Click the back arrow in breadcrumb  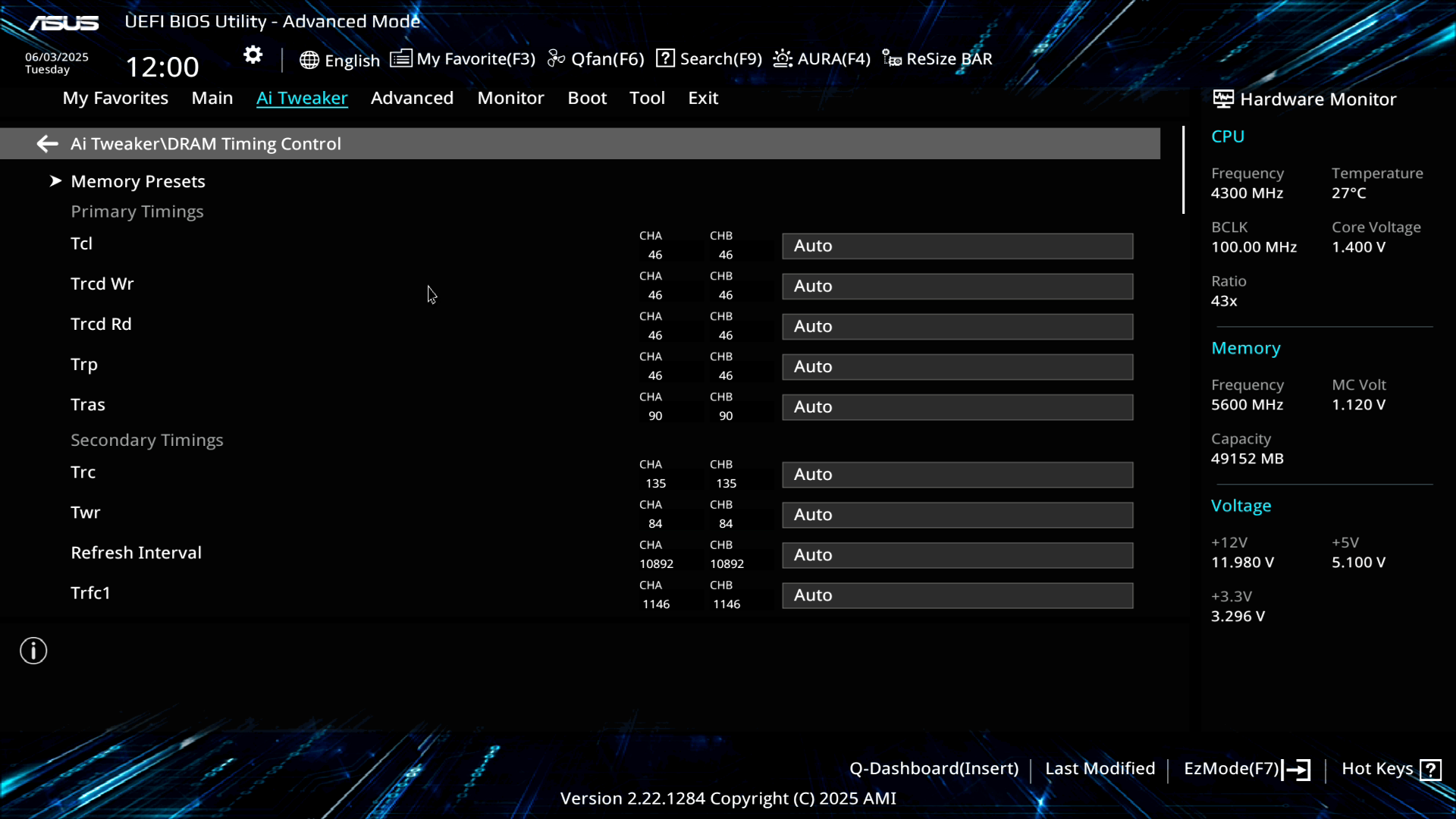(x=47, y=143)
